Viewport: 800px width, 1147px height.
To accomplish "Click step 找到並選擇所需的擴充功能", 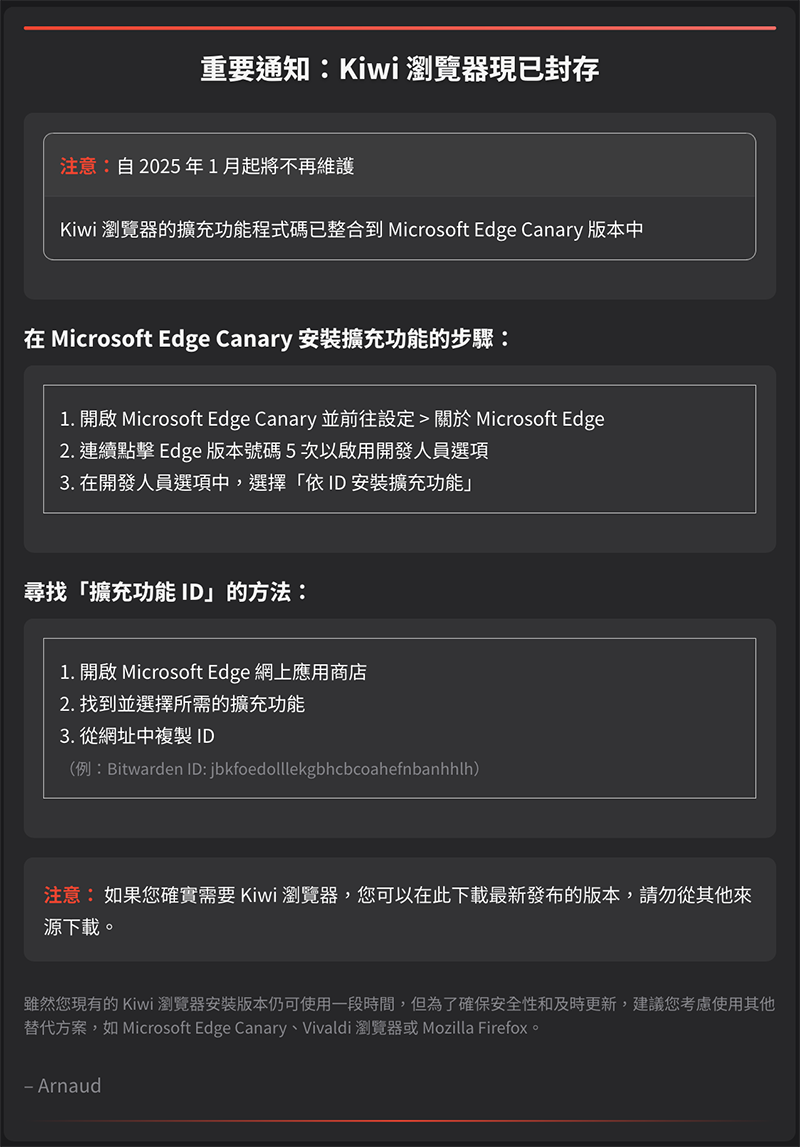I will point(182,704).
